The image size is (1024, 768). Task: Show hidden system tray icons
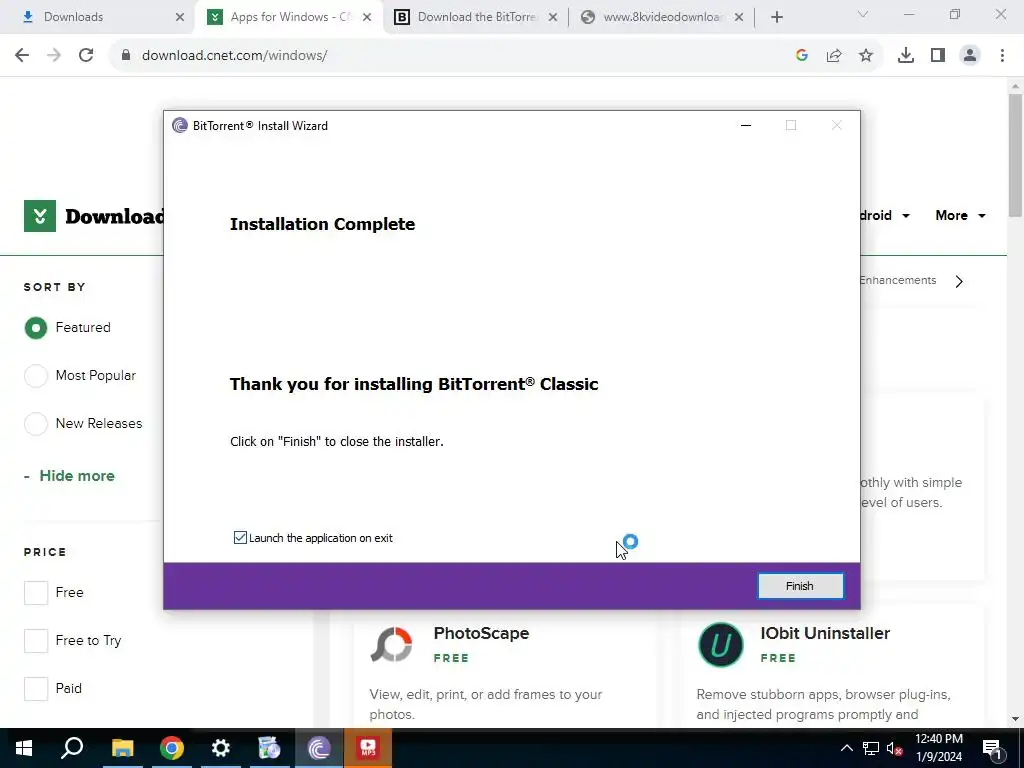[846, 748]
